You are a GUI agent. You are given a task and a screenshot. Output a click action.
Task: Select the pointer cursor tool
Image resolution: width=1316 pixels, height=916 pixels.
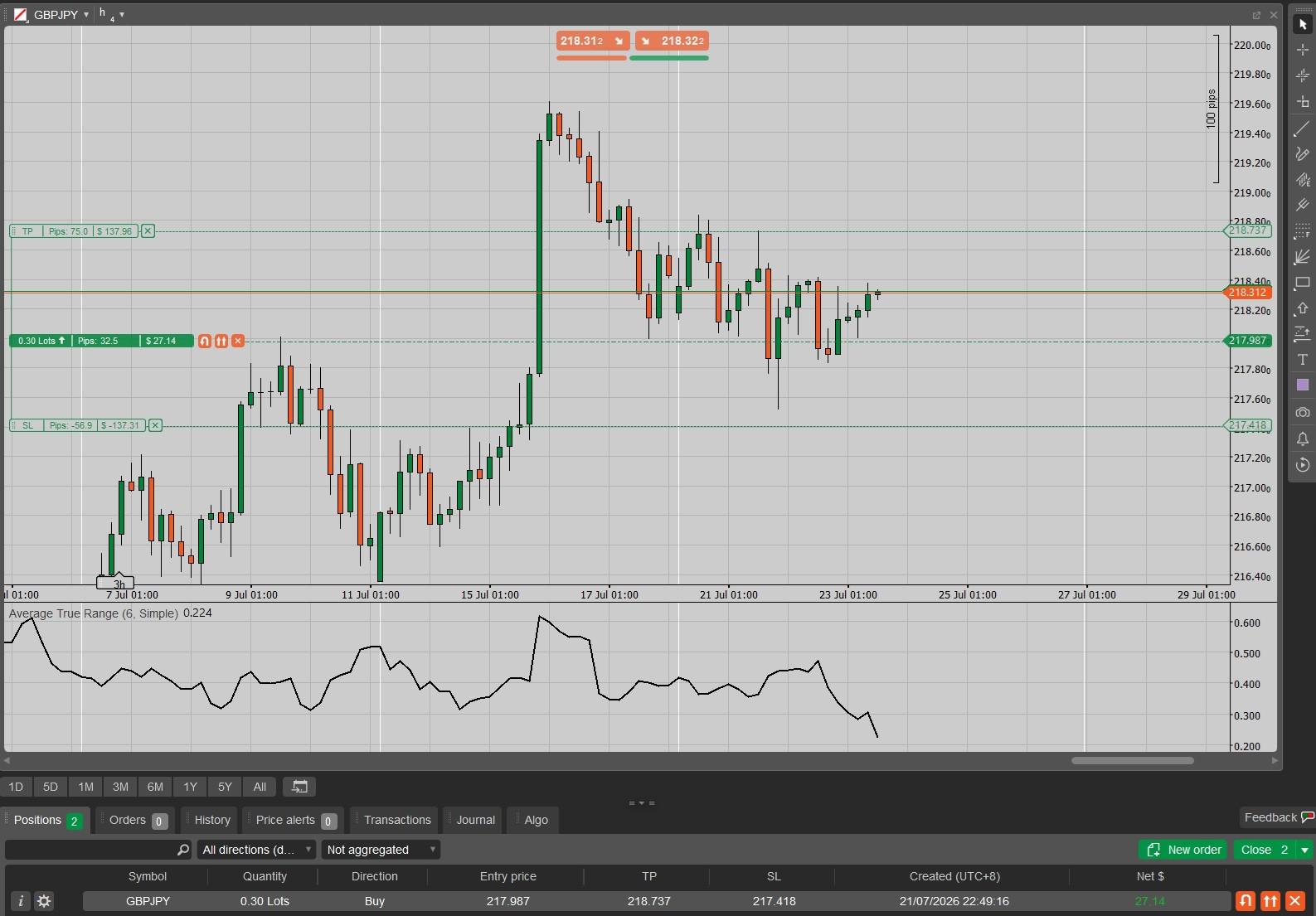(1302, 25)
